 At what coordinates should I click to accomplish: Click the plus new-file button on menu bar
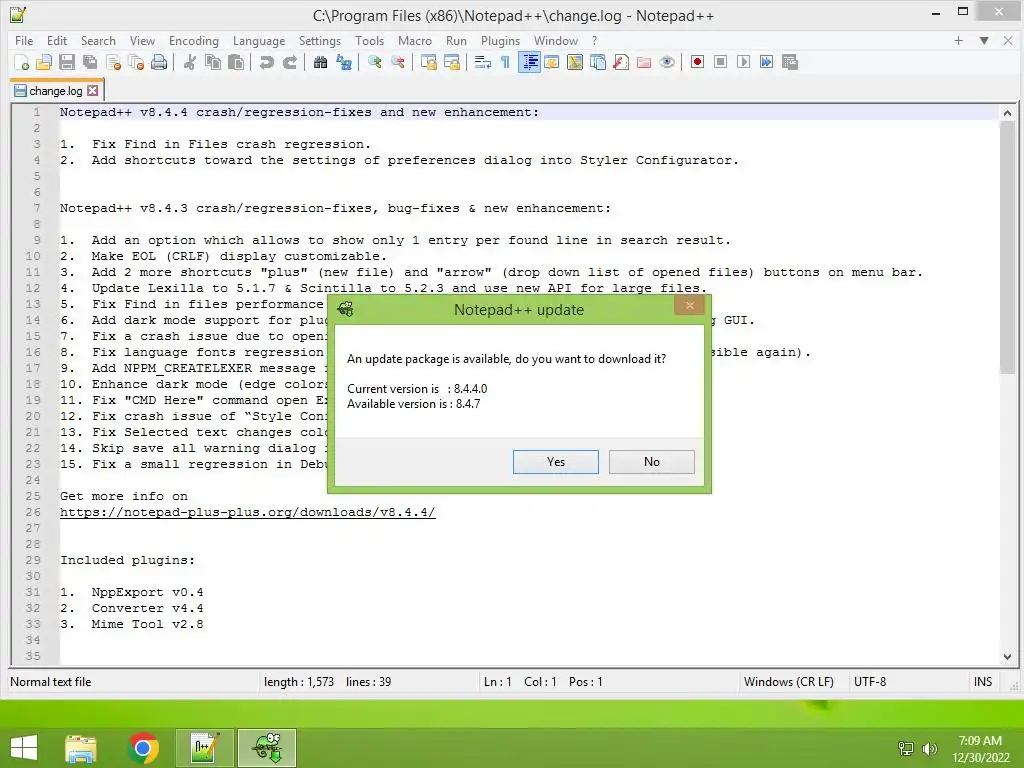(958, 40)
